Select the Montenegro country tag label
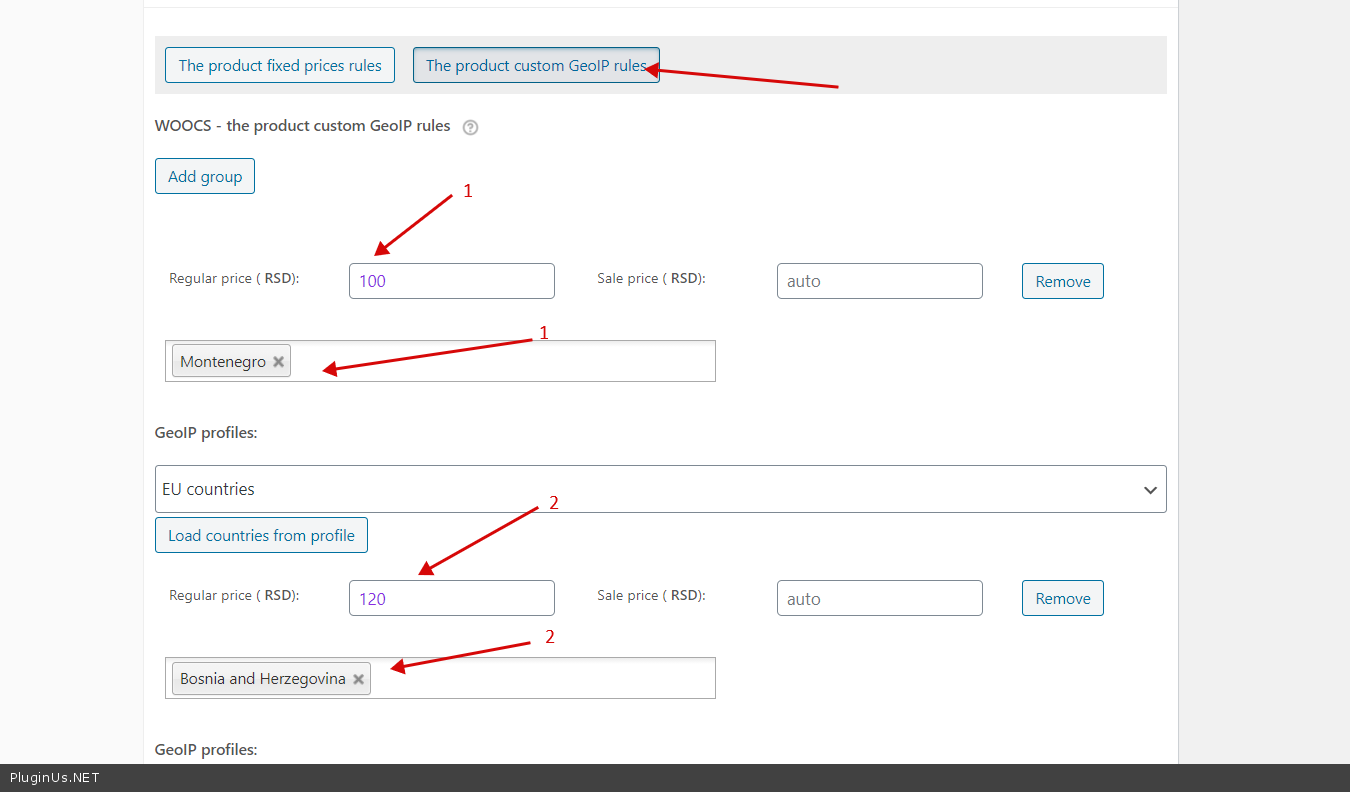 (x=223, y=362)
